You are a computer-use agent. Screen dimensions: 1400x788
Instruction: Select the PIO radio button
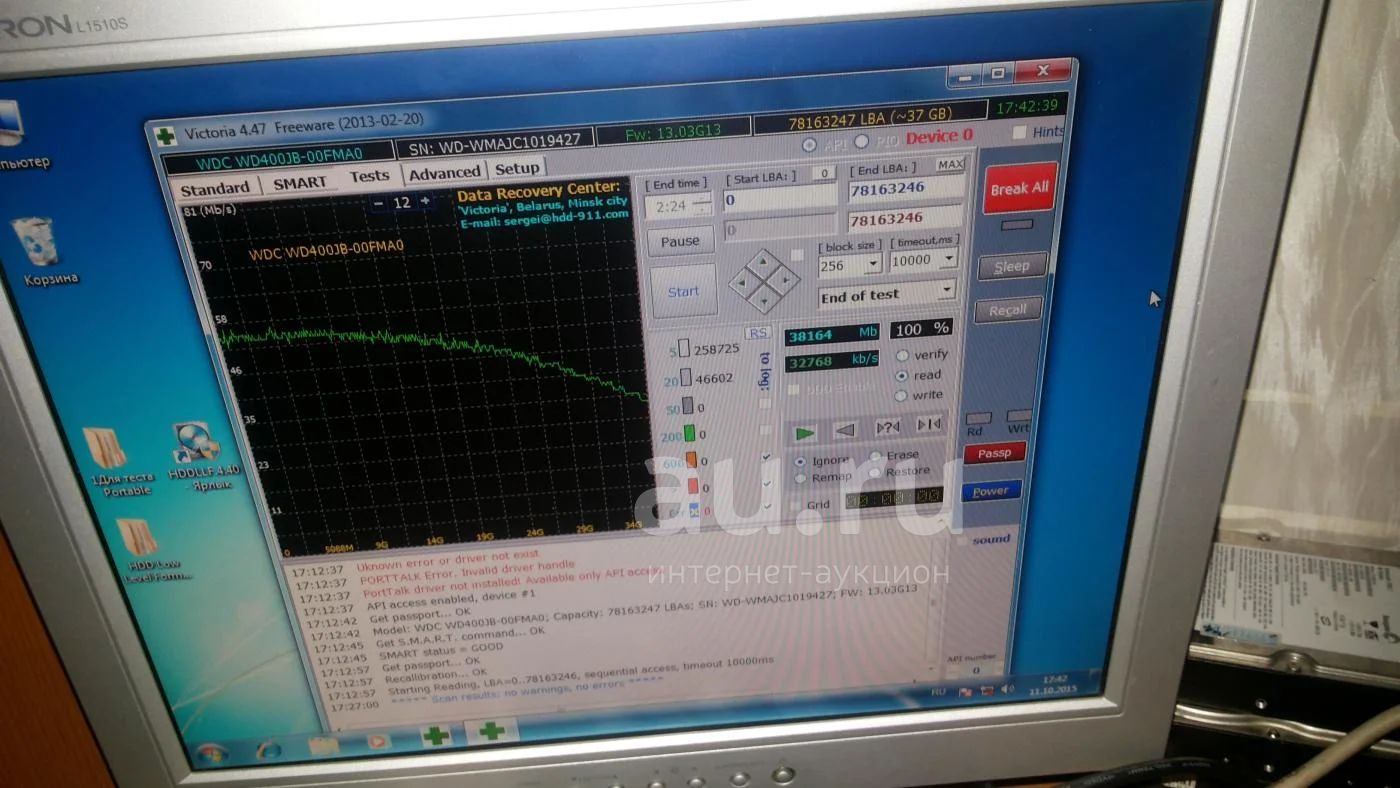862,142
